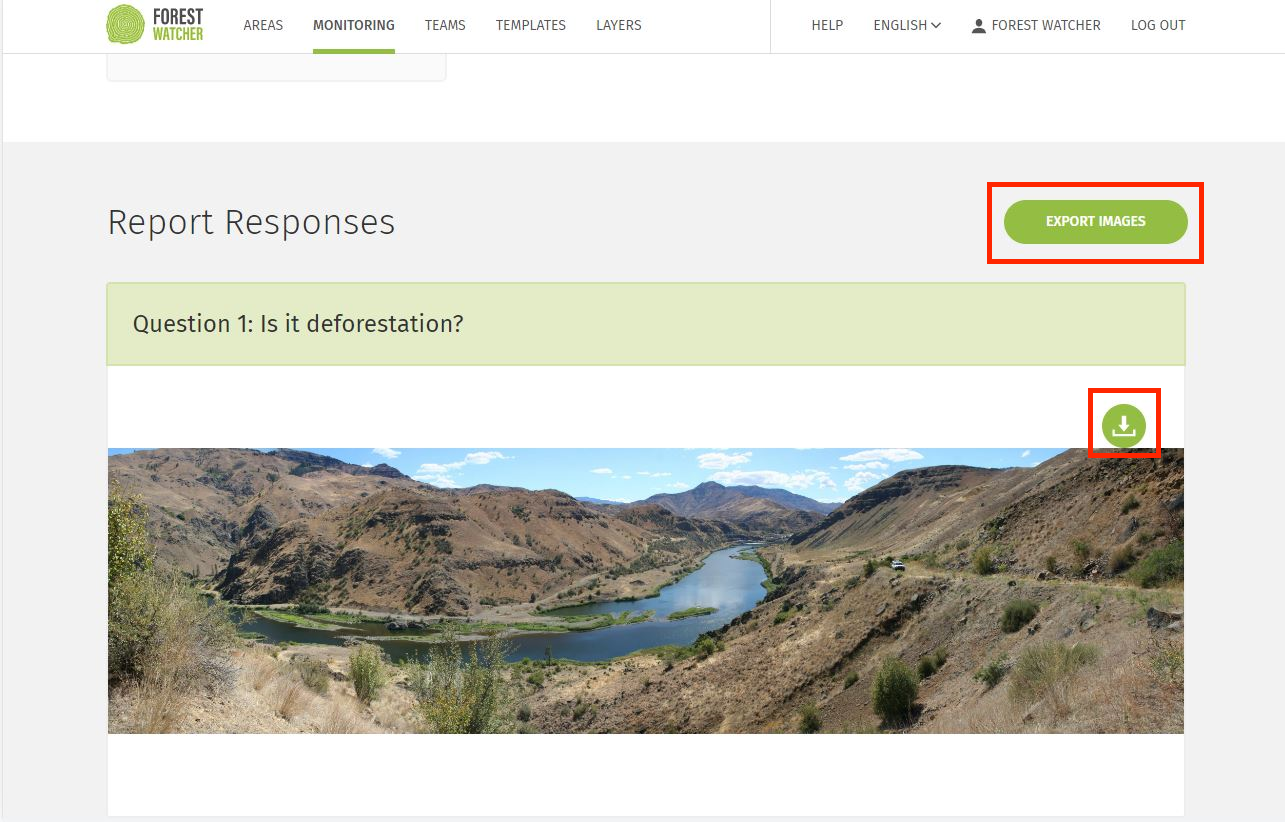Open the Teams page
Image resolution: width=1285 pixels, height=822 pixels.
point(445,25)
